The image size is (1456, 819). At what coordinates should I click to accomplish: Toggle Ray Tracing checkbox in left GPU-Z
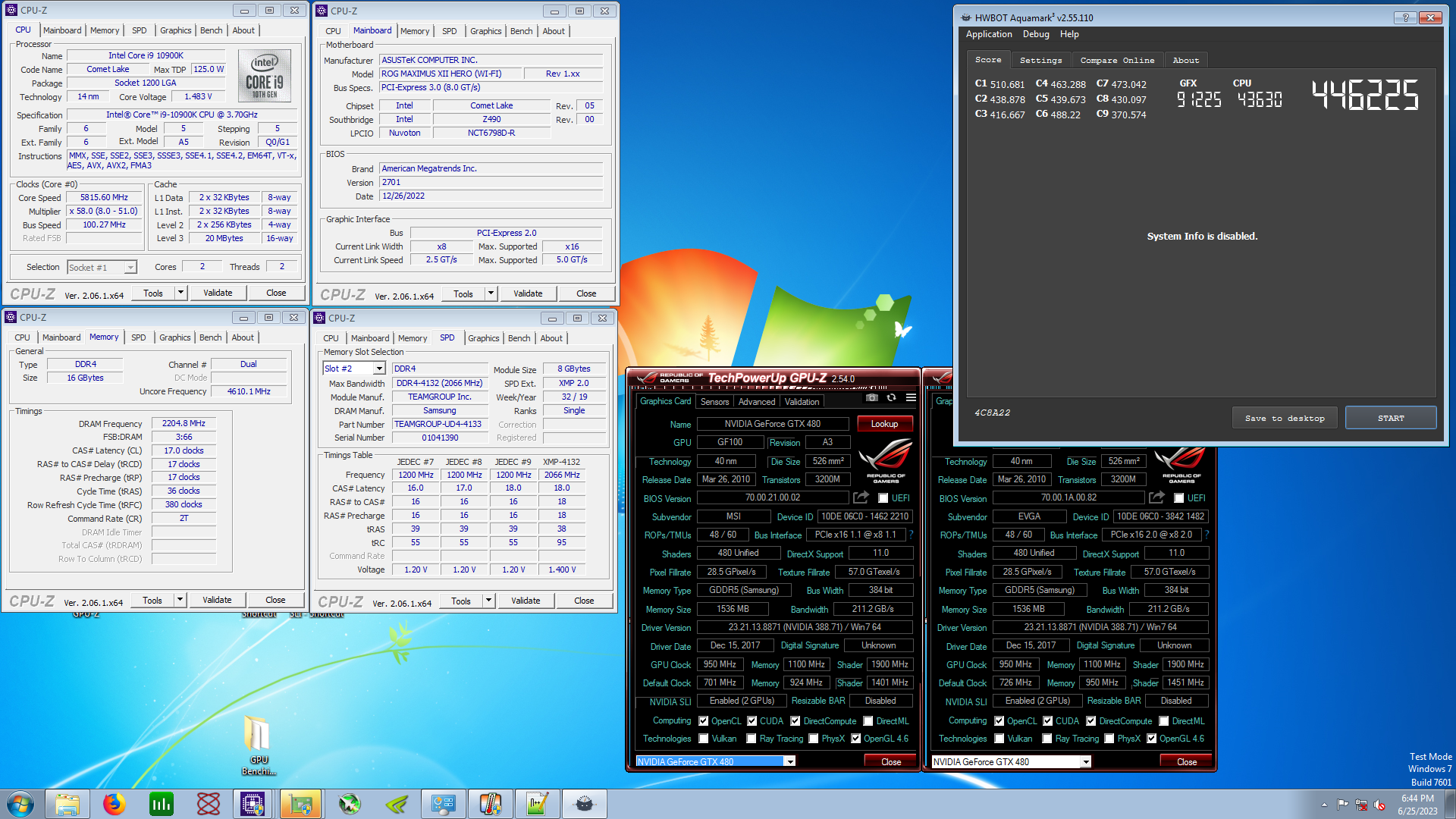752,739
